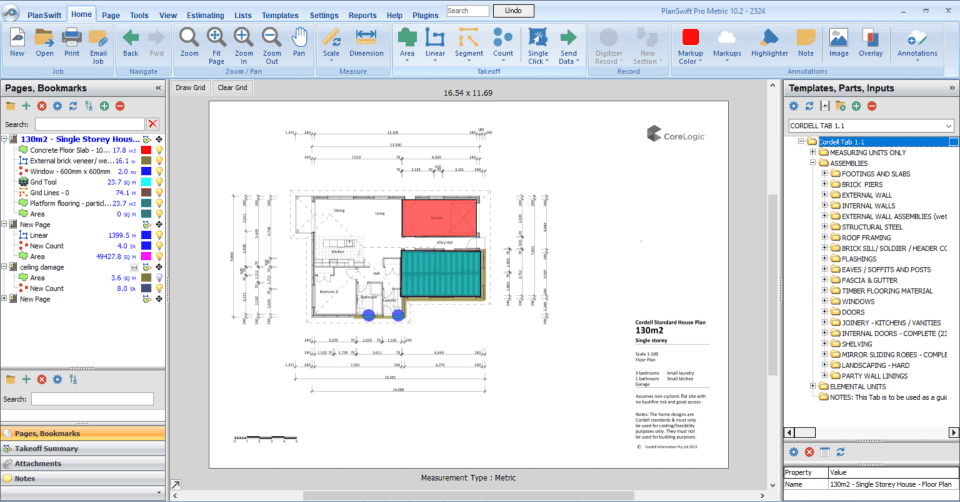This screenshot has height=502, width=960.
Task: Click the Undo button
Action: pos(513,11)
